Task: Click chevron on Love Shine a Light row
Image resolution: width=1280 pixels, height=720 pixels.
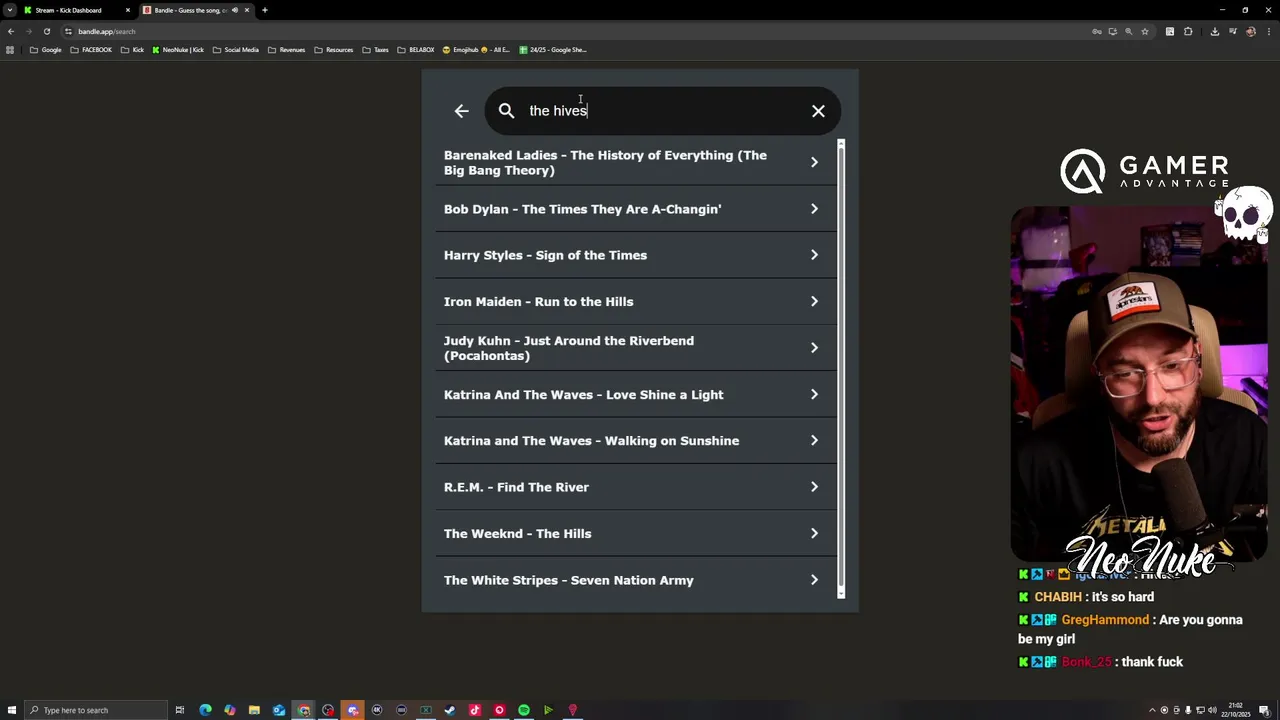Action: pos(814,394)
